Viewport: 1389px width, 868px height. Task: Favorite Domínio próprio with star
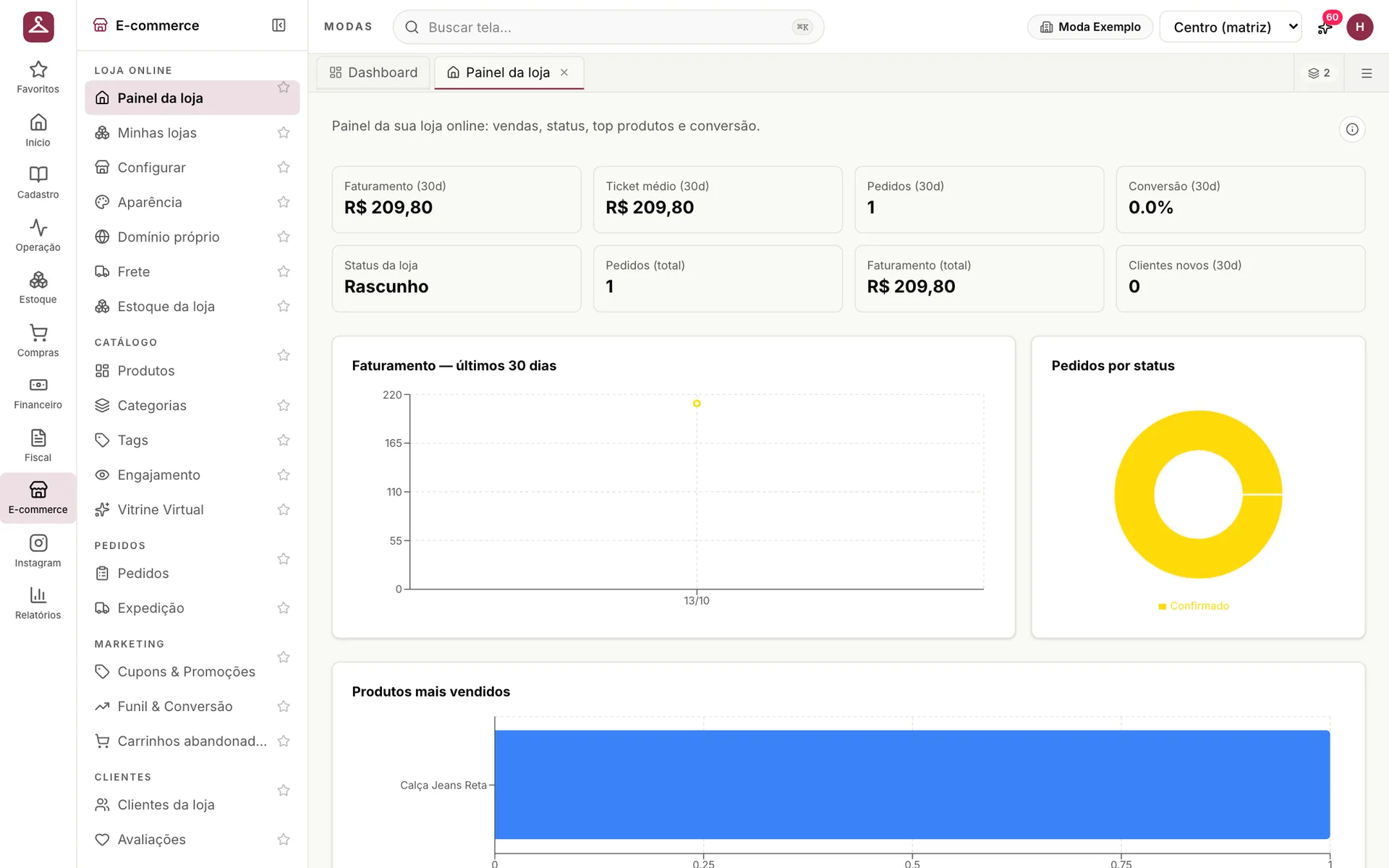pos(284,237)
